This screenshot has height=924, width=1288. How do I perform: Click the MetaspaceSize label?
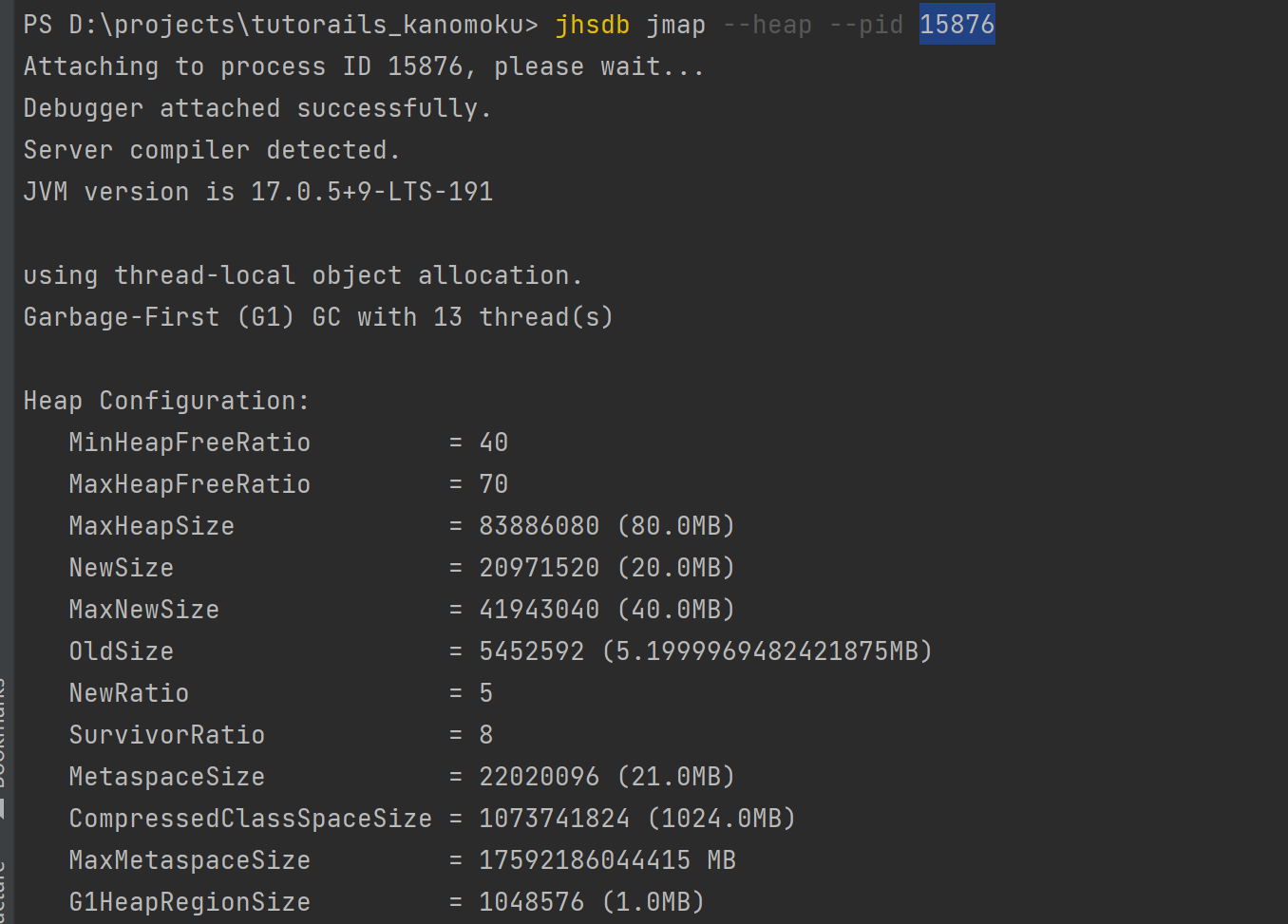click(x=167, y=777)
